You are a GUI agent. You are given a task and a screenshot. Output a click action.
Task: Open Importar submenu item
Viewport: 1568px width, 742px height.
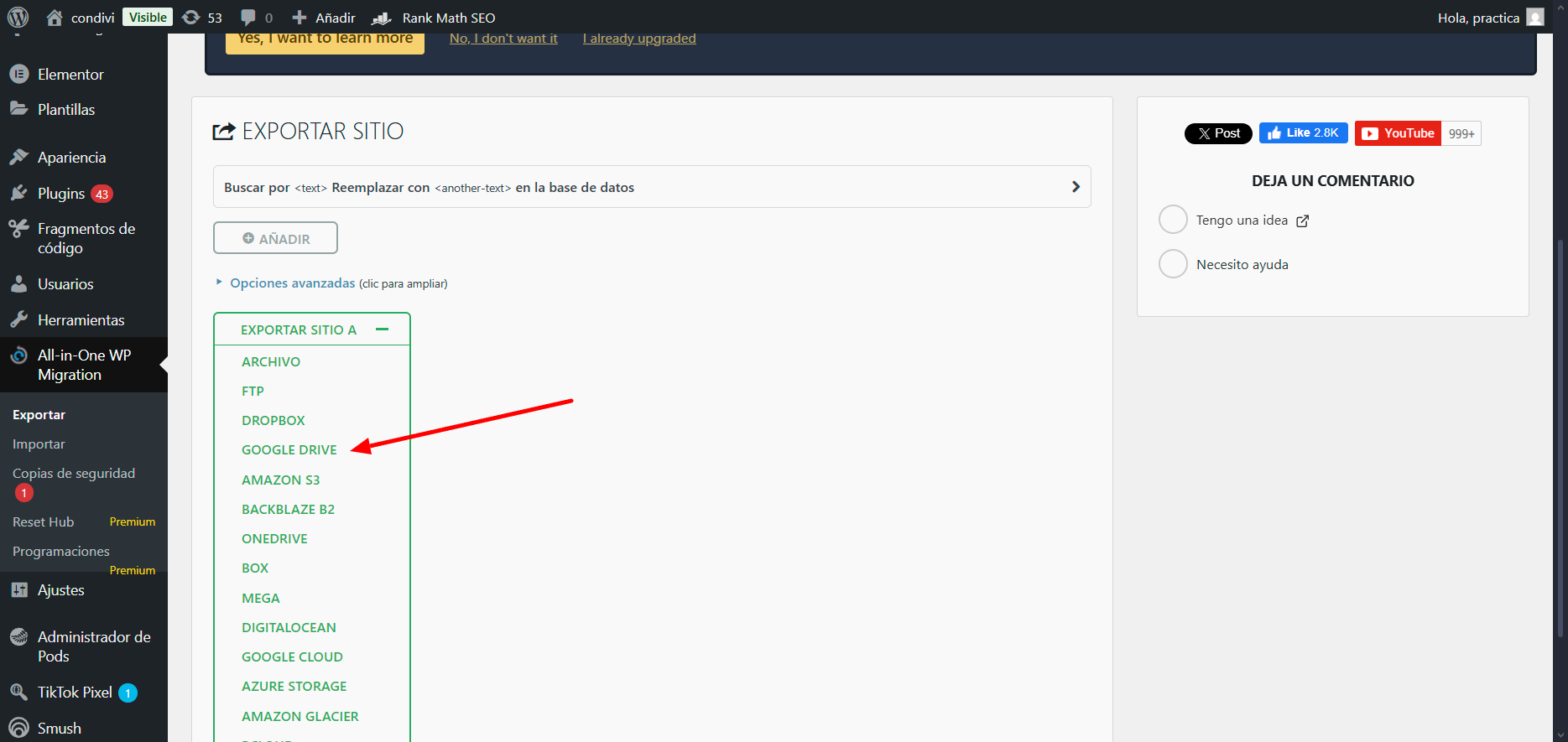[39, 444]
